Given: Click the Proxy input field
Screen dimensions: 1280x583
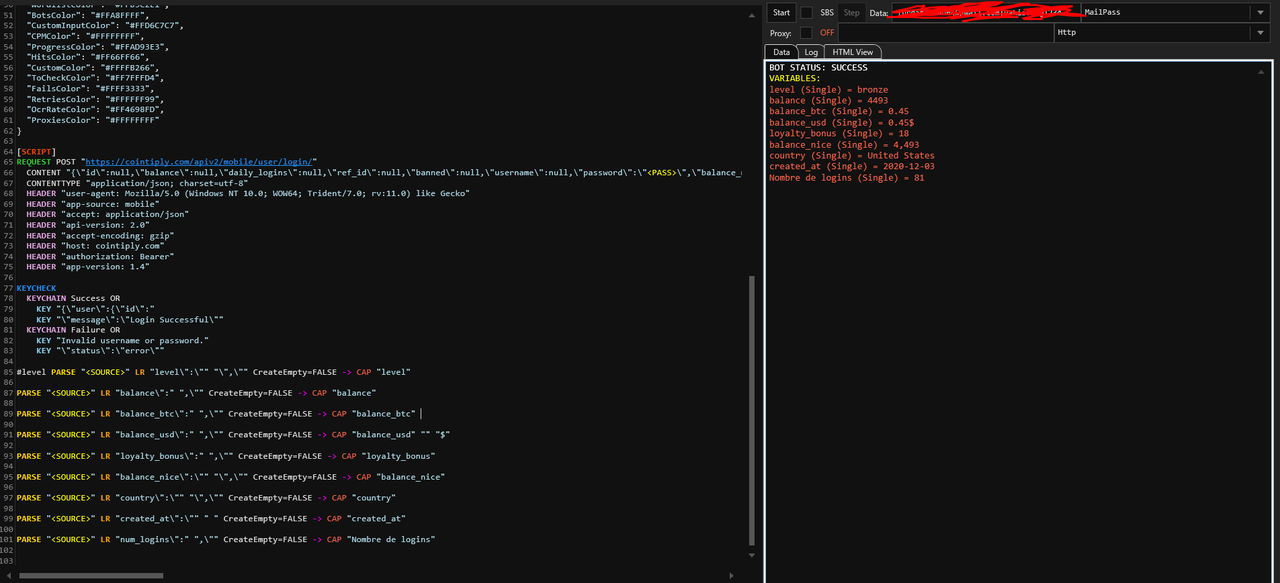Looking at the screenshot, I should pyautogui.click(x=945, y=33).
